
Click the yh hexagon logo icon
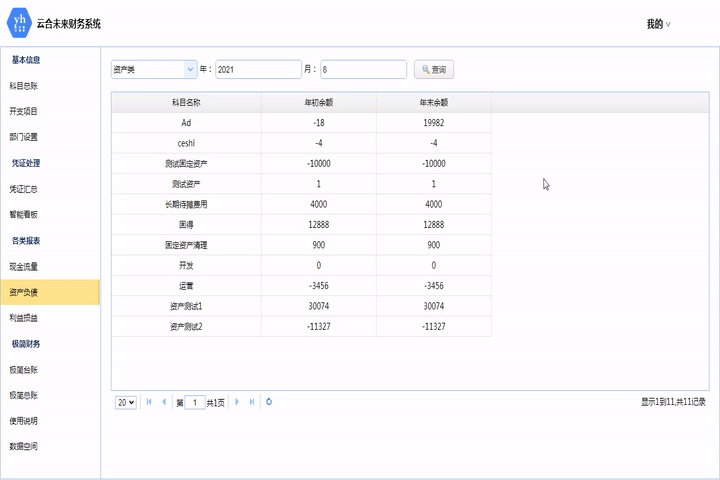(19, 22)
